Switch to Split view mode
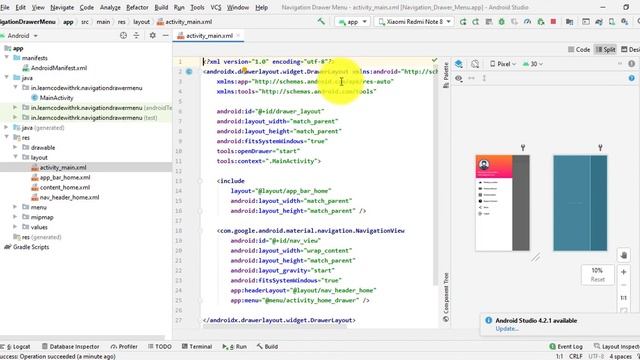This screenshot has height=360, width=640. [605, 49]
